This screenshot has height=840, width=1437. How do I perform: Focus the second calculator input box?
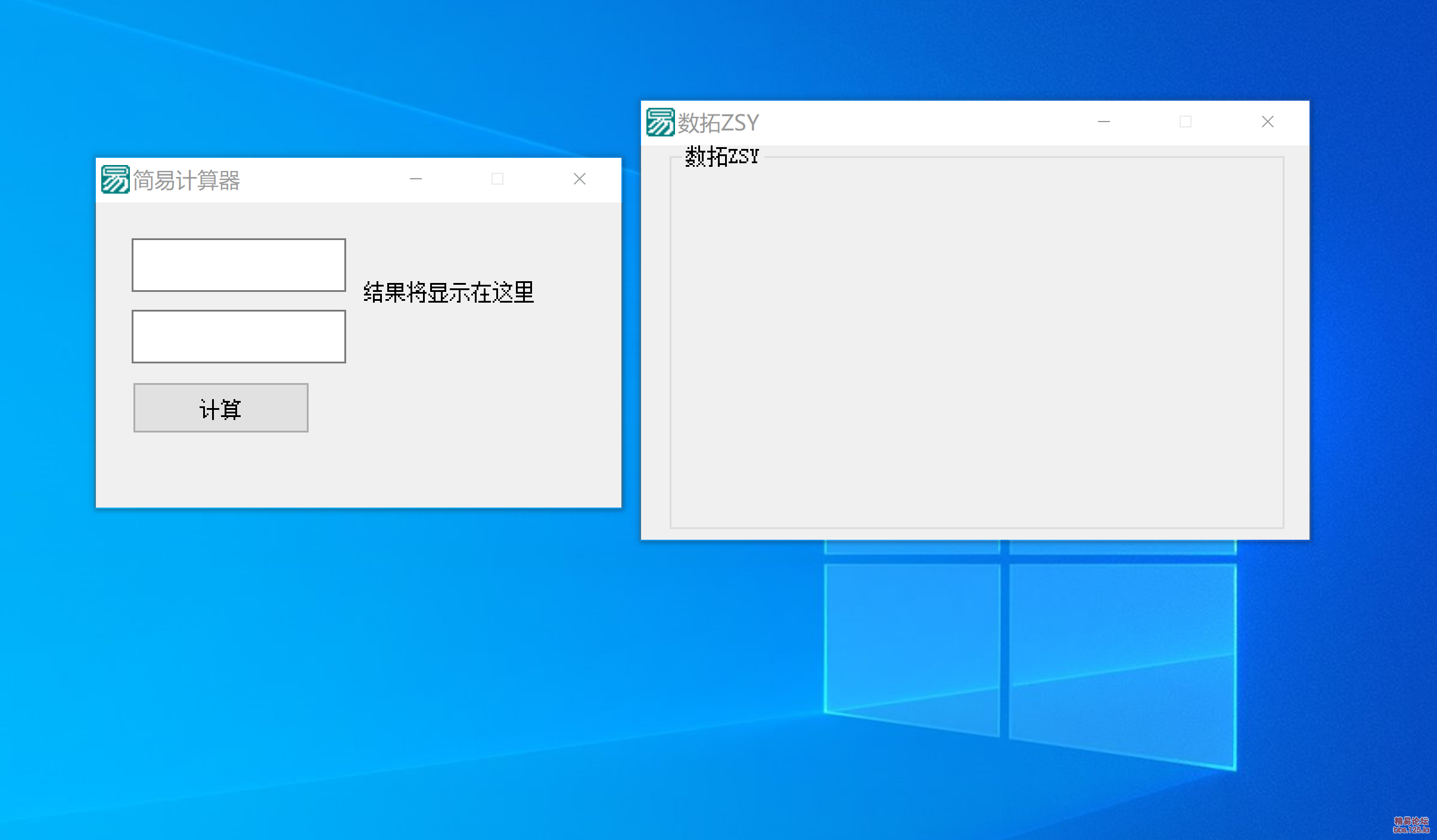pos(238,336)
